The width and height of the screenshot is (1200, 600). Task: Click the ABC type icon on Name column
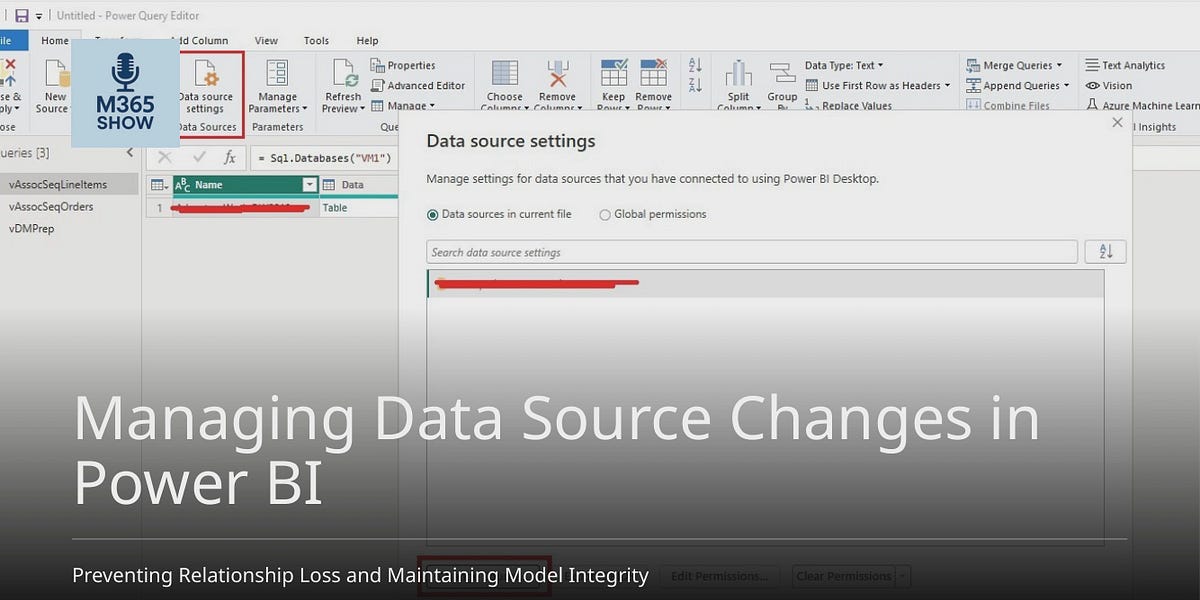click(182, 185)
